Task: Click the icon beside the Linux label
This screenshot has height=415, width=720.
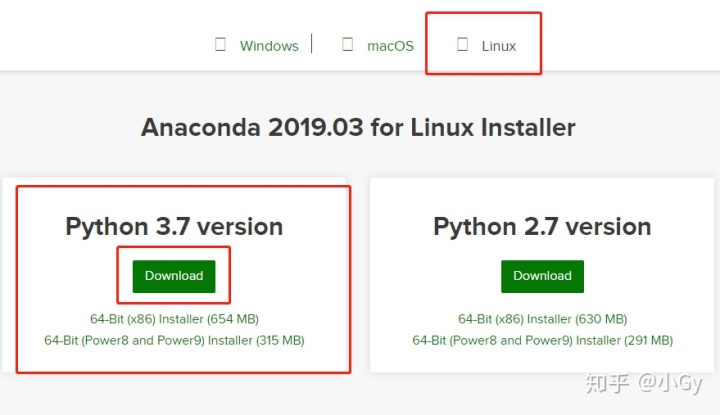Action: [x=462, y=45]
